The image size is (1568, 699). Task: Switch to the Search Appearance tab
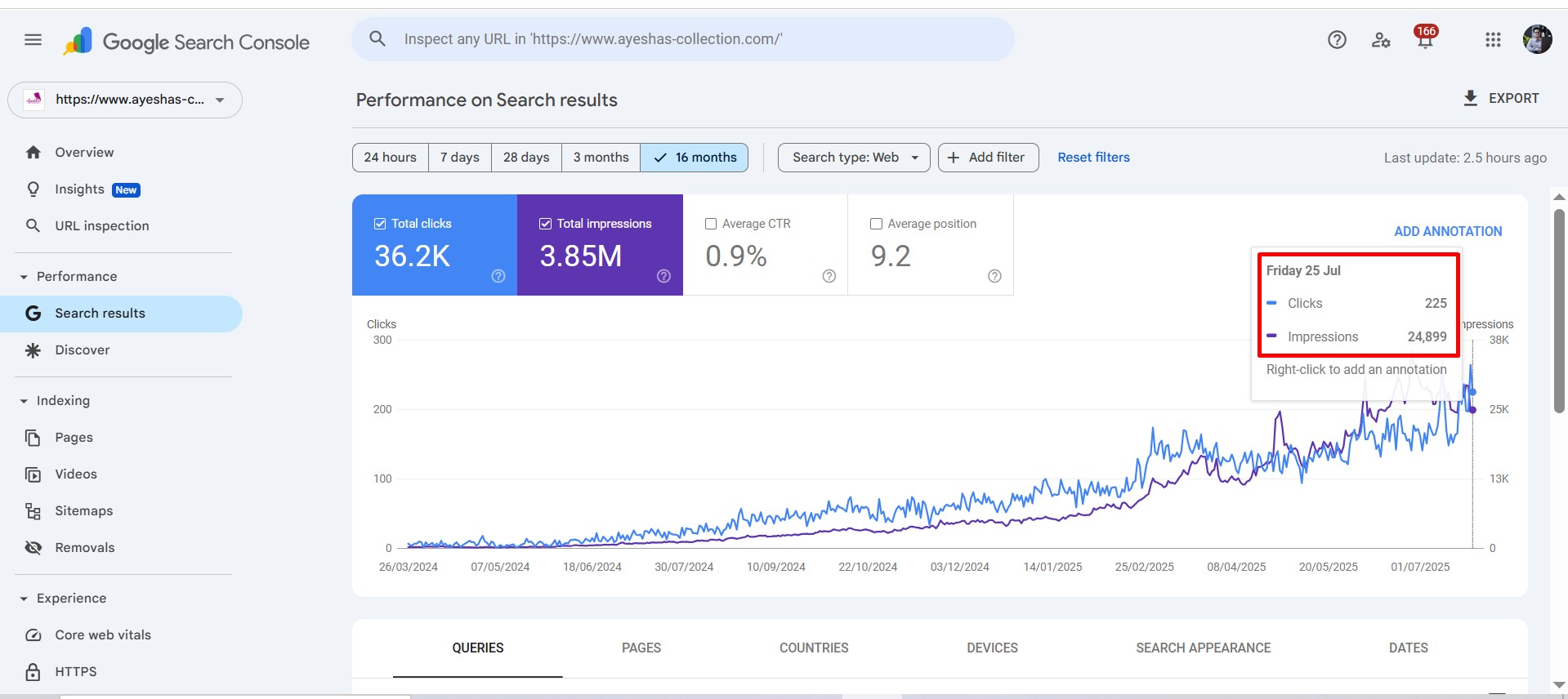[x=1203, y=648]
